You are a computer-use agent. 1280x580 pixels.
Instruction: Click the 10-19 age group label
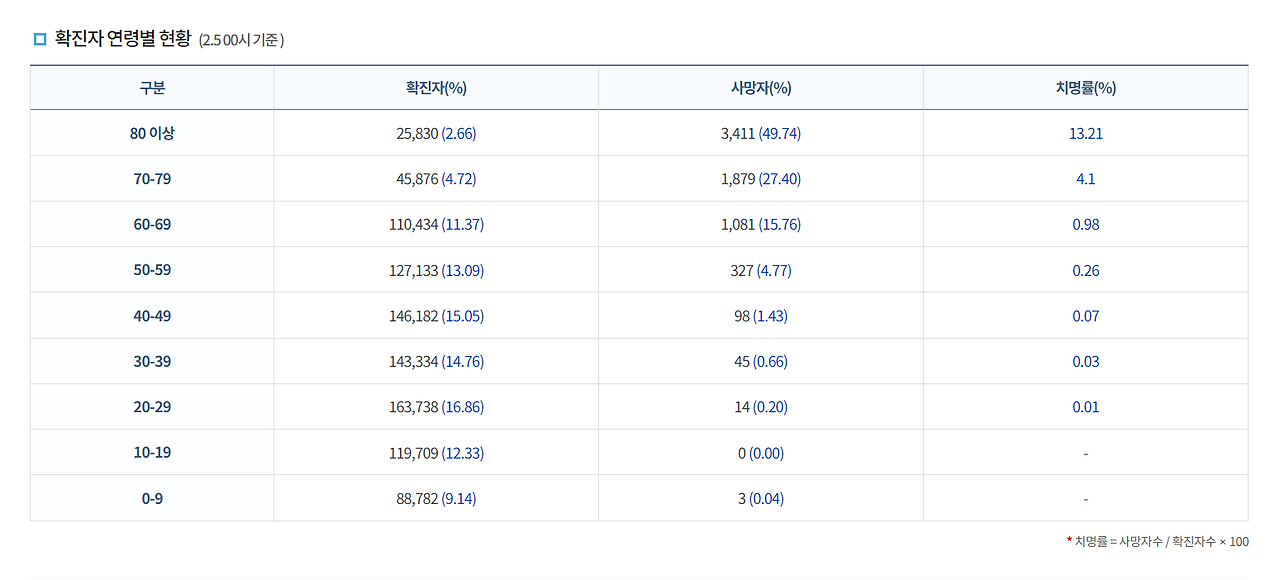[152, 453]
